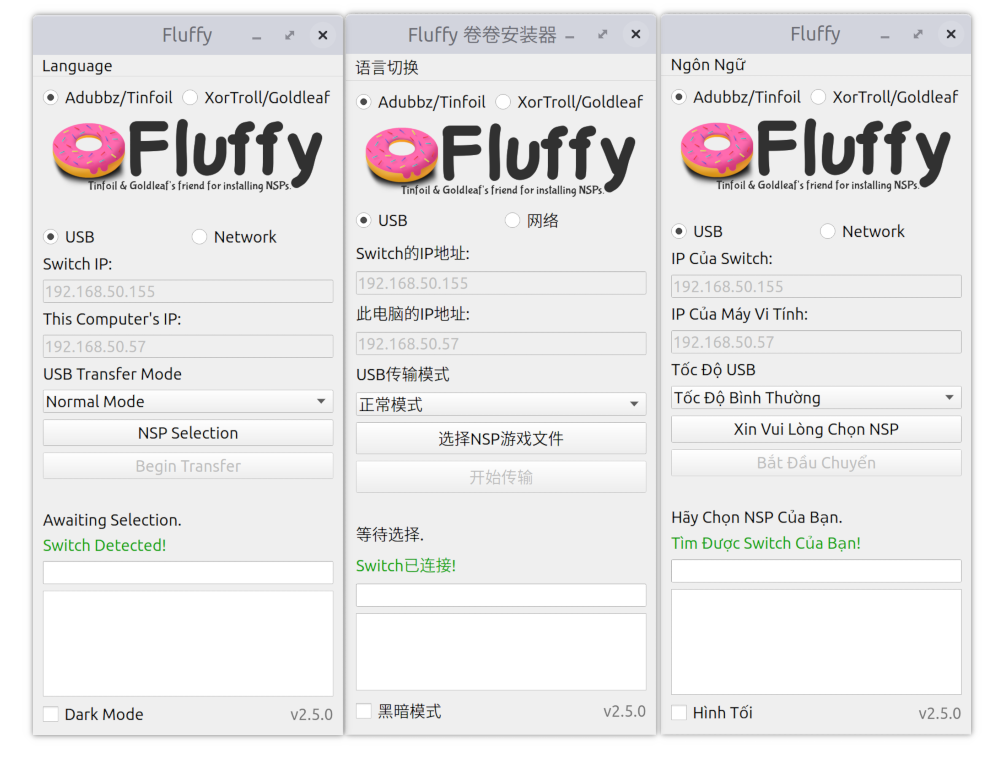Click the log text area in the Chinese window
The image size is (1000, 763).
pos(501,652)
